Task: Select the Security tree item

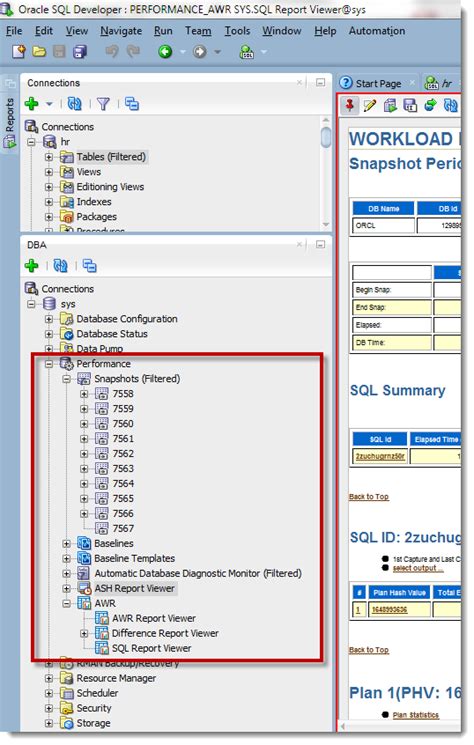Action: pyautogui.click(x=94, y=708)
